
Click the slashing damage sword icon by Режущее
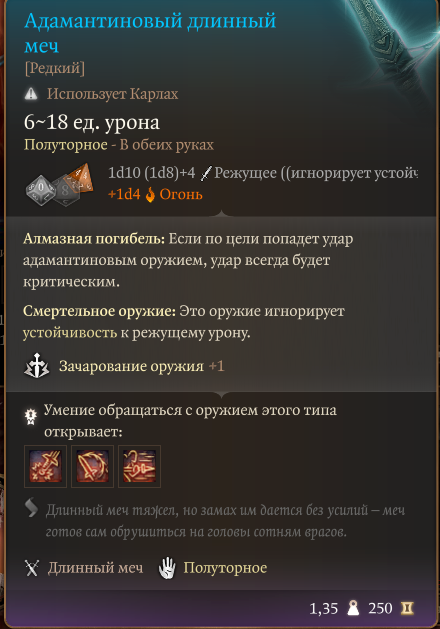(206, 173)
